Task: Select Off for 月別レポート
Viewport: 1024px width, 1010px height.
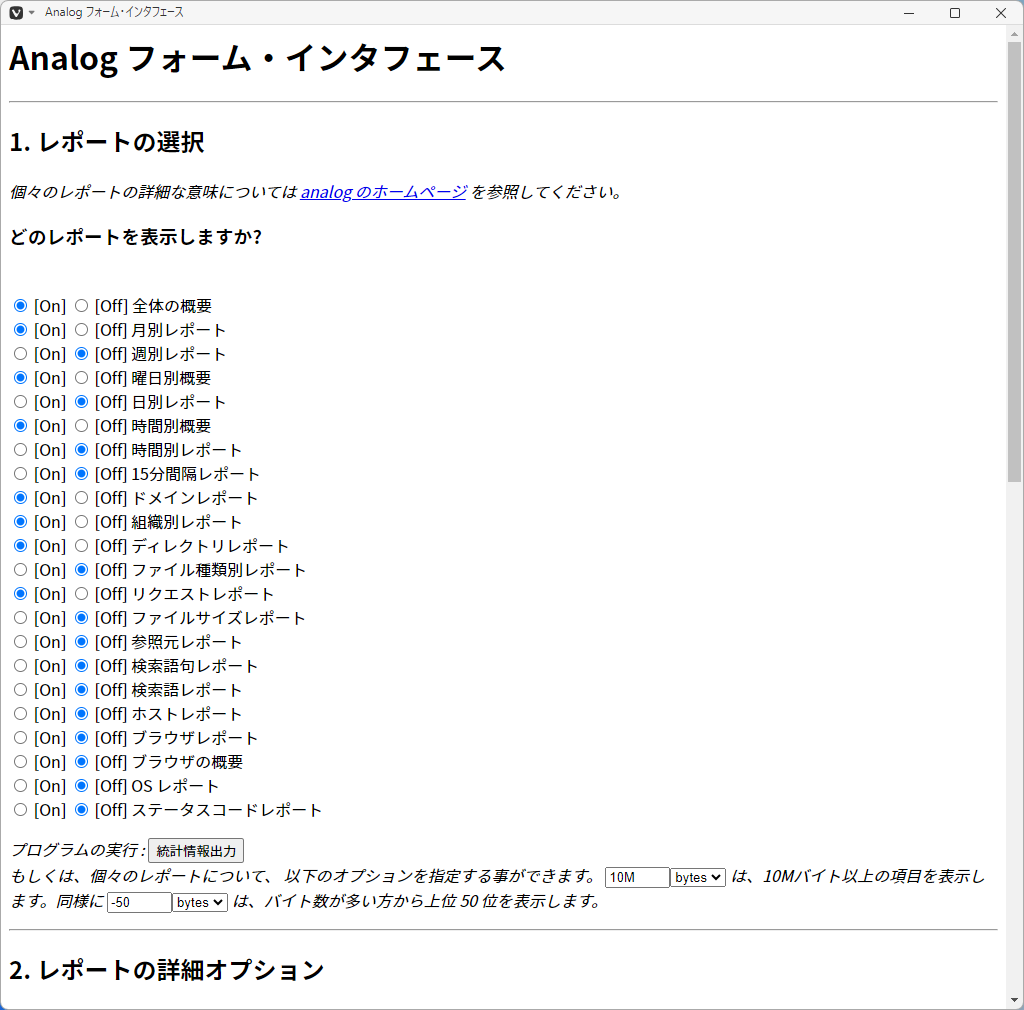Action: coord(81,330)
